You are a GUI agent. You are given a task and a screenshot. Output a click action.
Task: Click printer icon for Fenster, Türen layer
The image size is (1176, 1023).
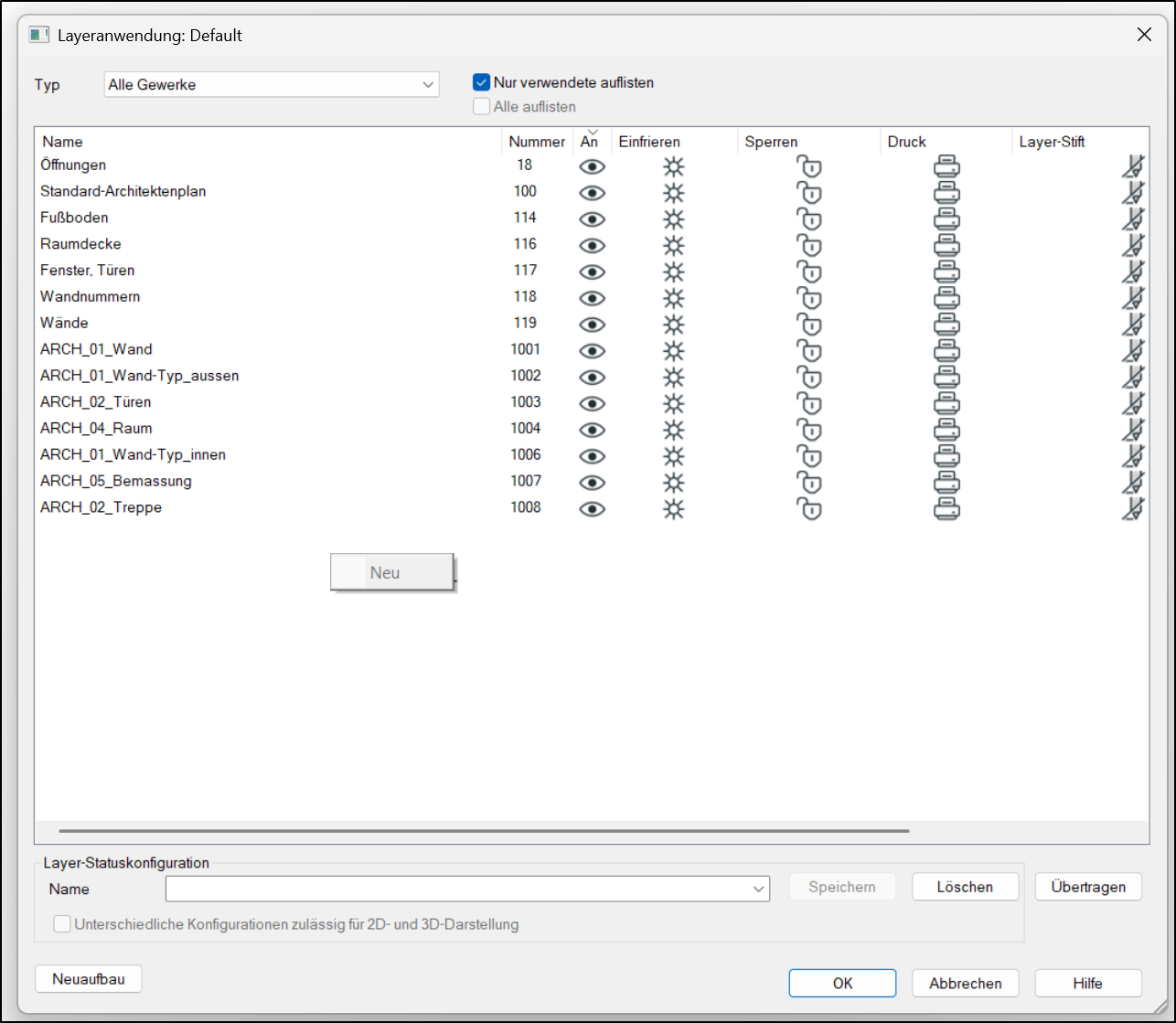(x=946, y=272)
